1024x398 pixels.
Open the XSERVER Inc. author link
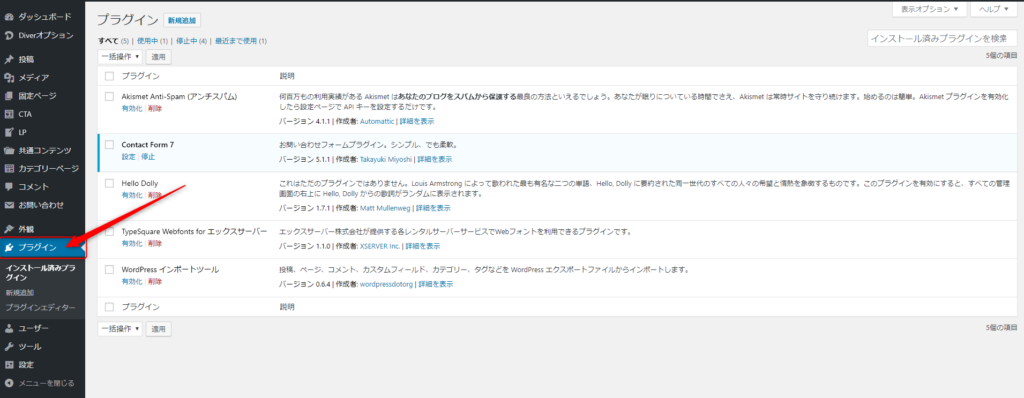[380, 246]
